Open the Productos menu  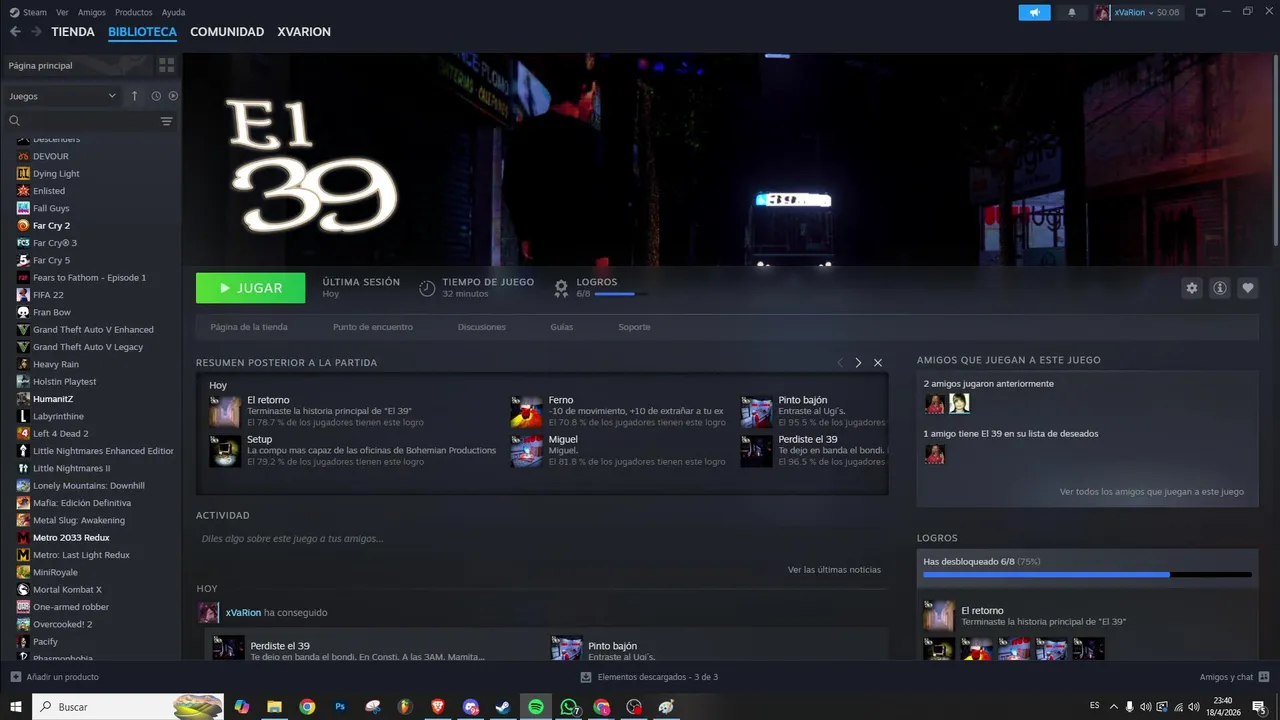[133, 12]
